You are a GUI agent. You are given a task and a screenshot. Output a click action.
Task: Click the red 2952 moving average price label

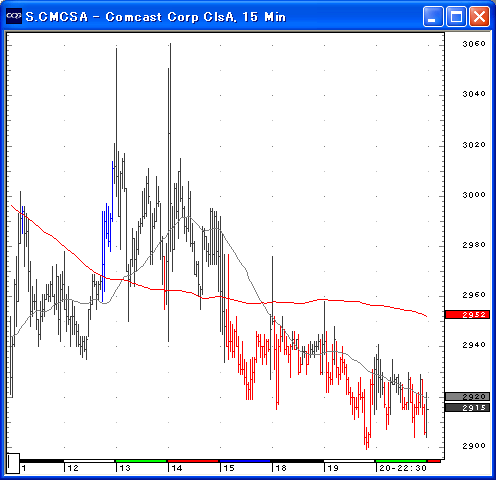point(468,315)
